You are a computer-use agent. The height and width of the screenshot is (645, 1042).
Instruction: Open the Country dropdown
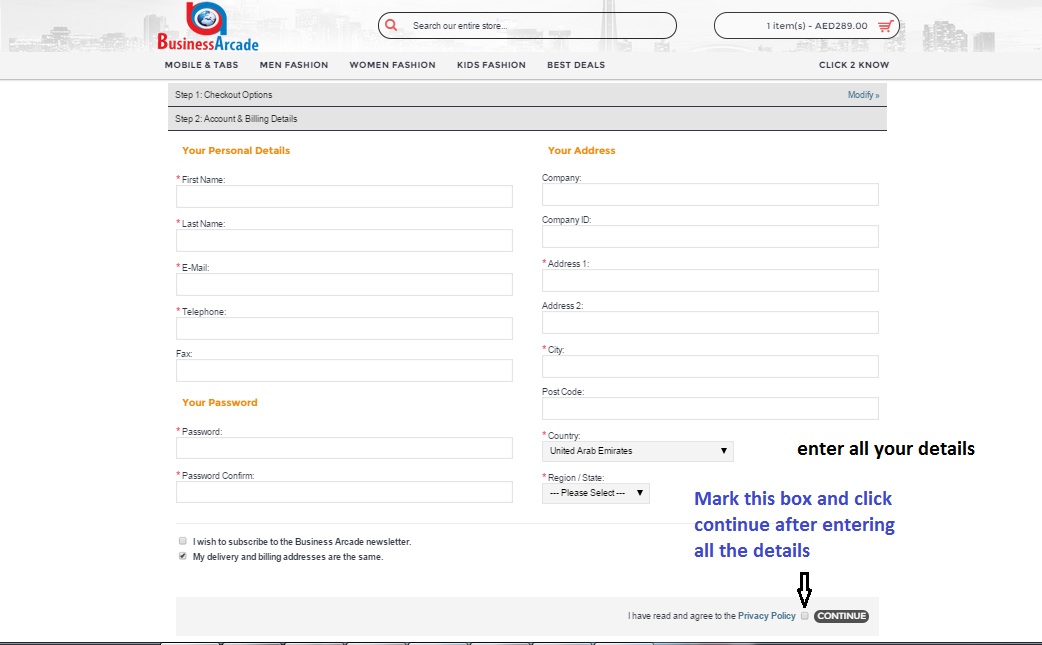point(638,451)
